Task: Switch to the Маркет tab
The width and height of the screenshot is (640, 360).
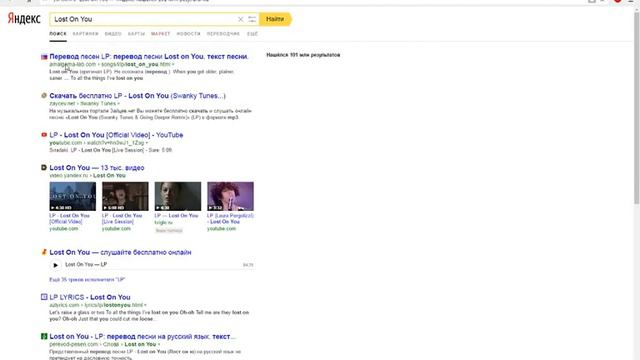Action: 160,34
